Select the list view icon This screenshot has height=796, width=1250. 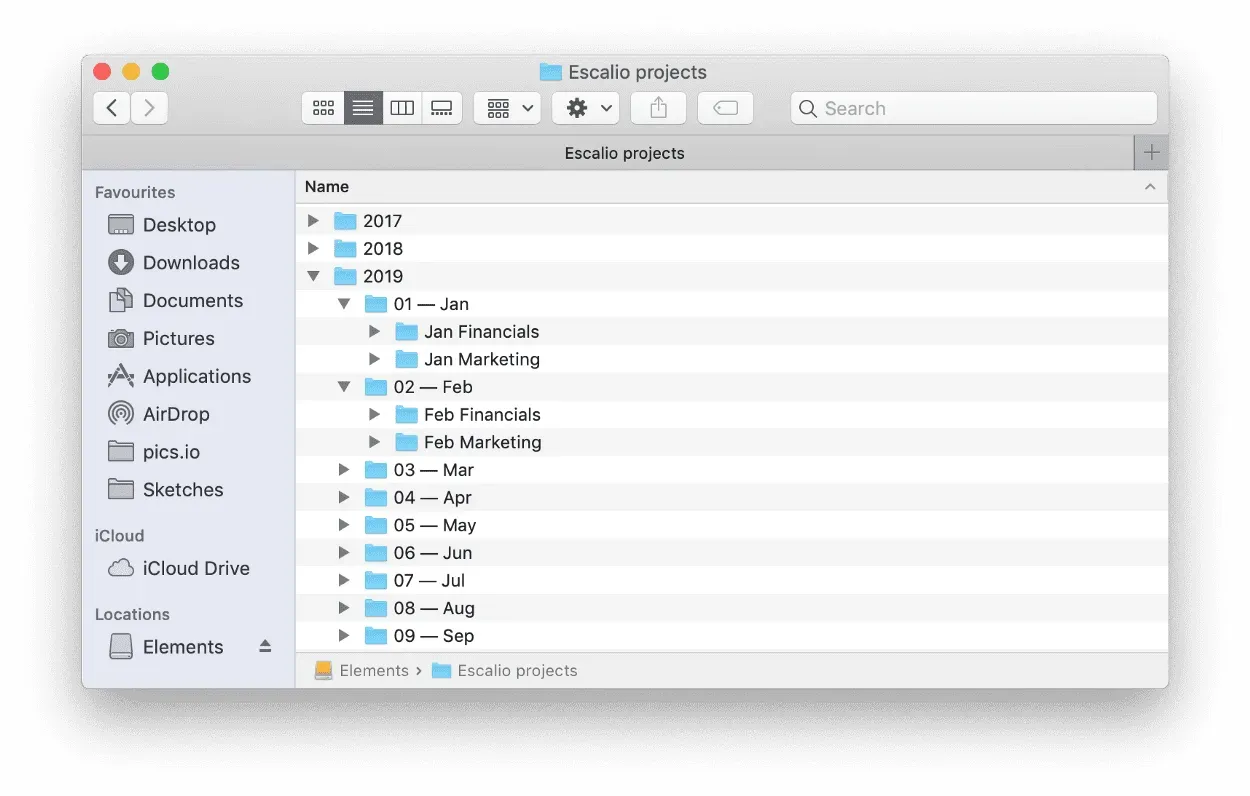point(362,107)
